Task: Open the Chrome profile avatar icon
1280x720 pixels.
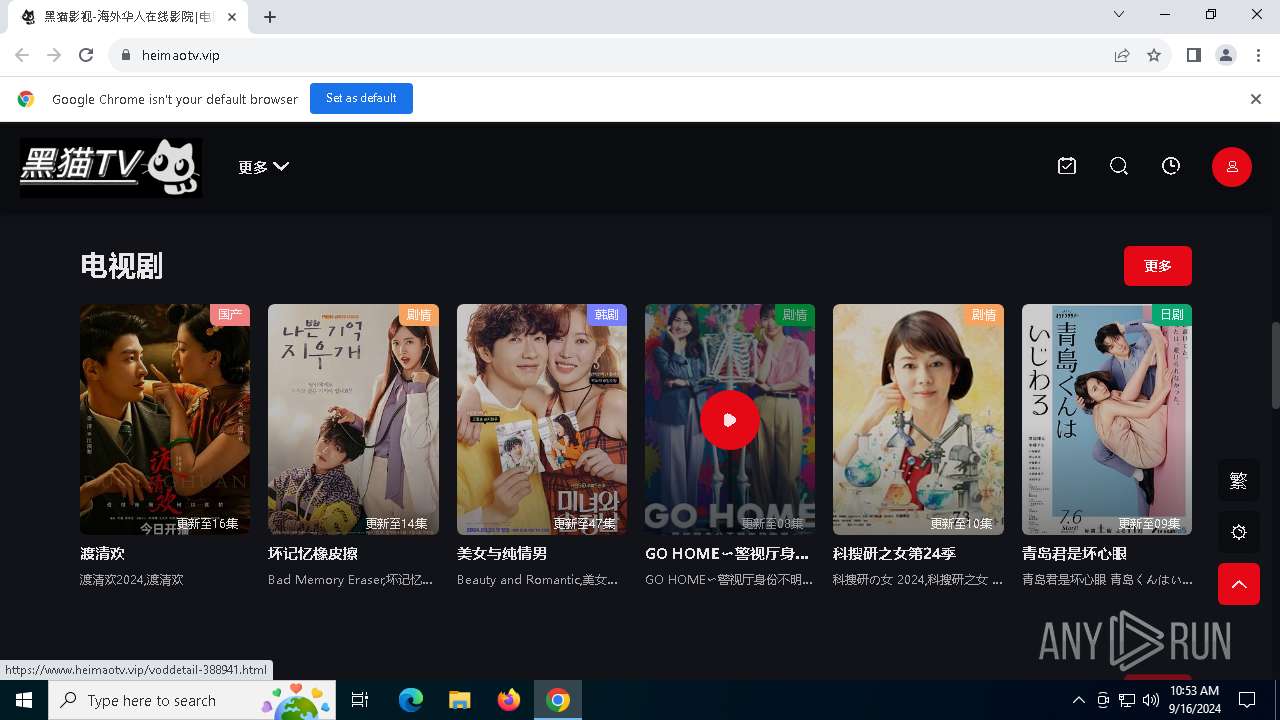Action: point(1226,55)
